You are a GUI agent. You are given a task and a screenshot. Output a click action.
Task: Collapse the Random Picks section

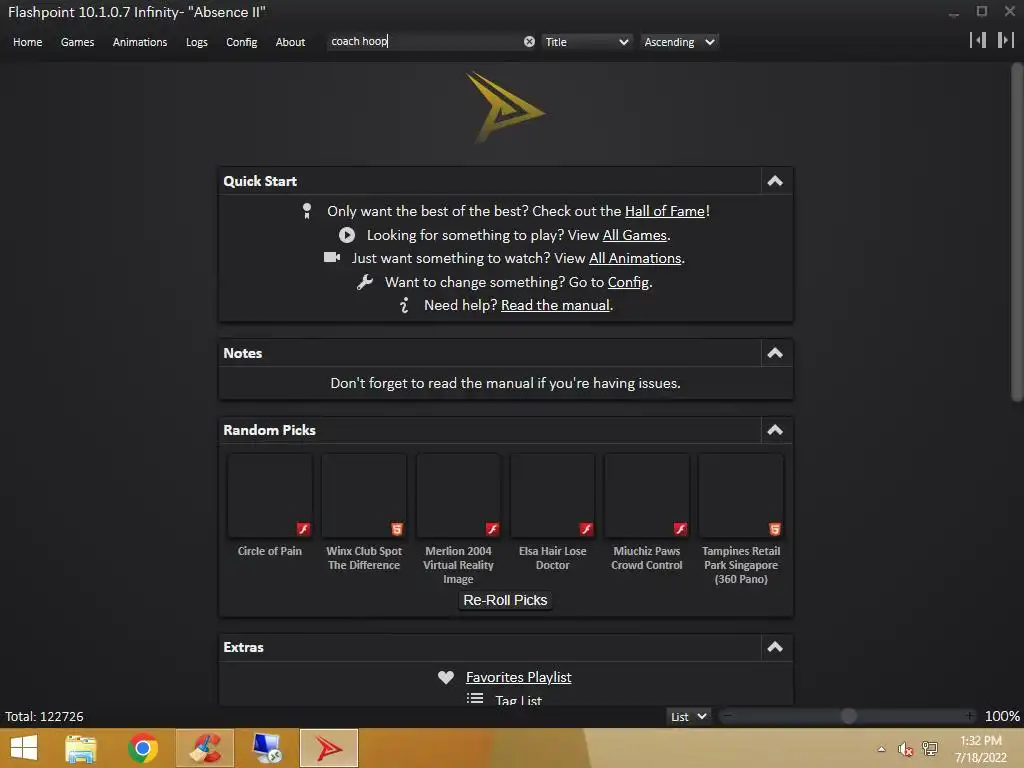coord(775,430)
